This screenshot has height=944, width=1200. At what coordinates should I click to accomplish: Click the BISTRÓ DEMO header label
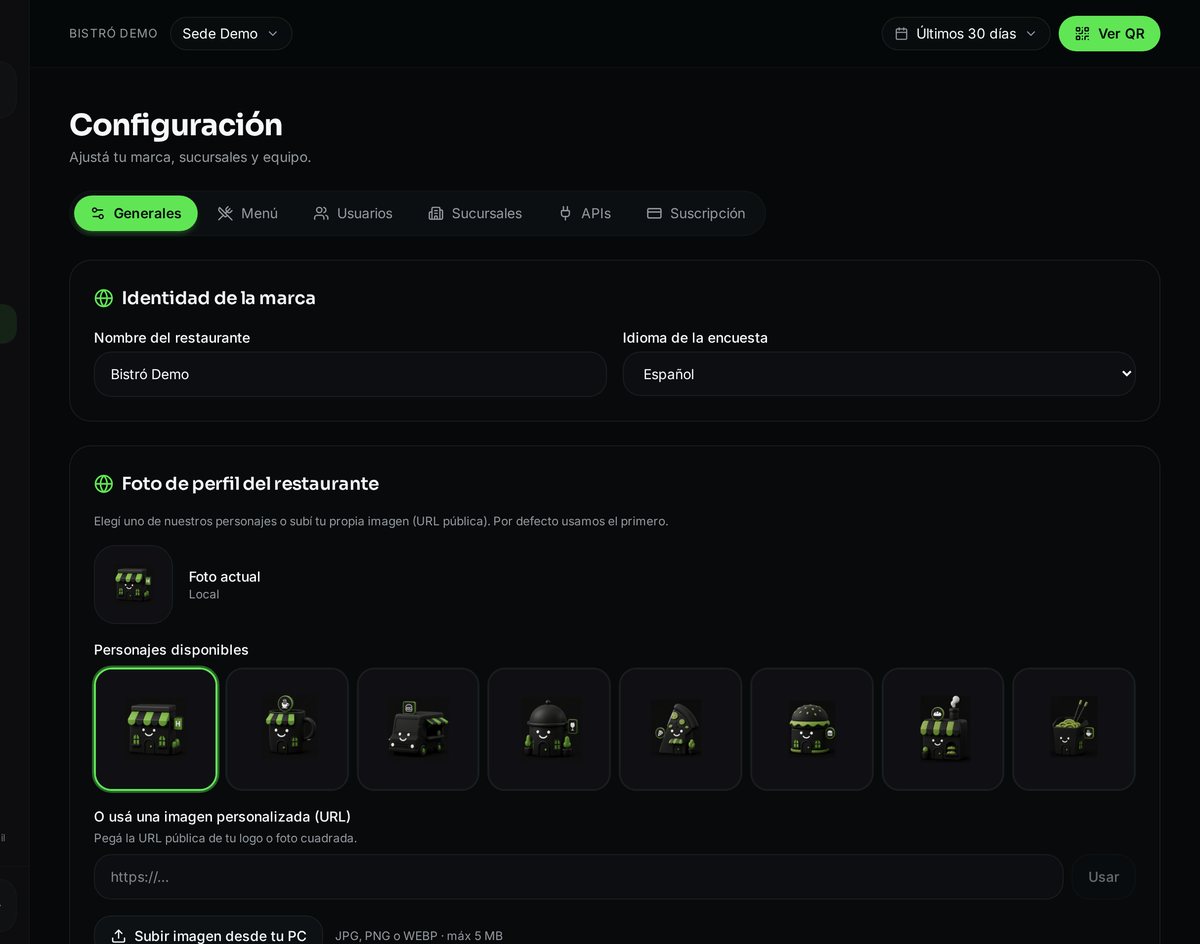pyautogui.click(x=113, y=34)
